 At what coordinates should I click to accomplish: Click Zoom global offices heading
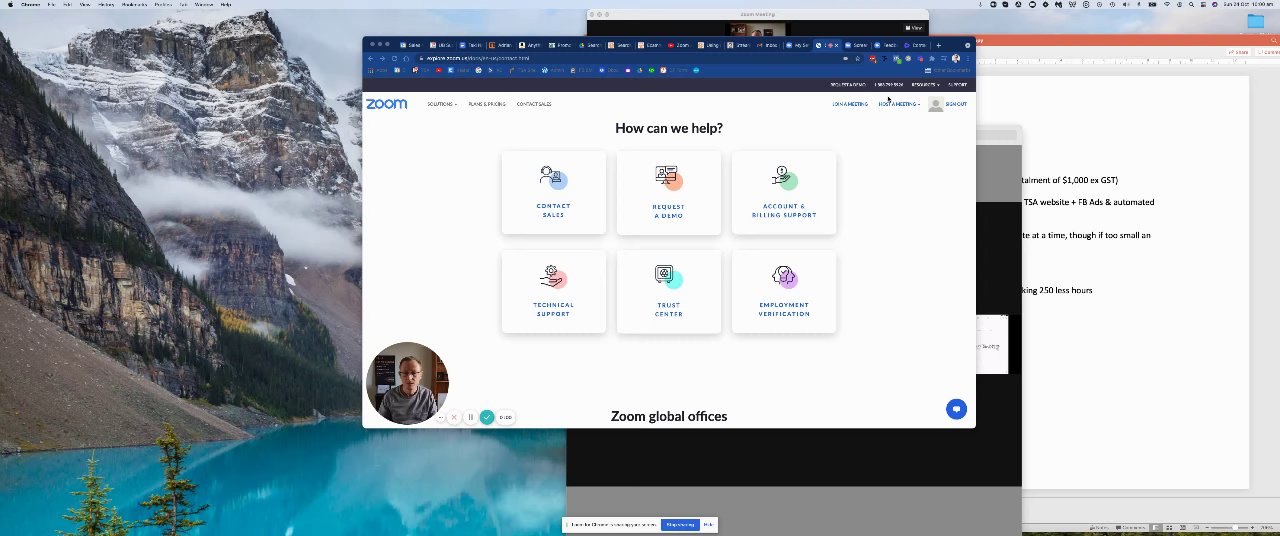(668, 416)
